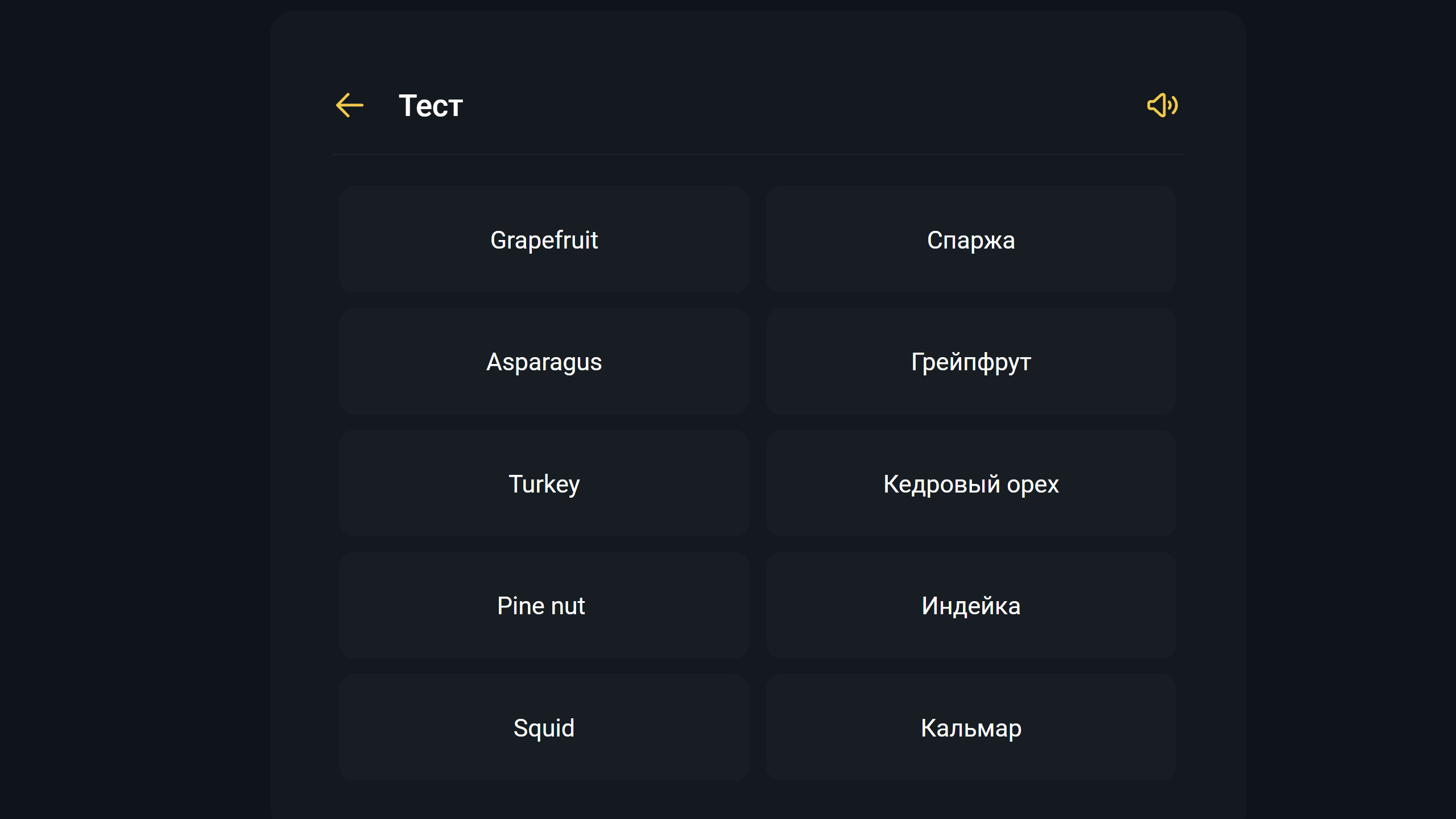1456x819 pixels.
Task: Select Кальмар to pair with Squid
Action: (x=970, y=727)
